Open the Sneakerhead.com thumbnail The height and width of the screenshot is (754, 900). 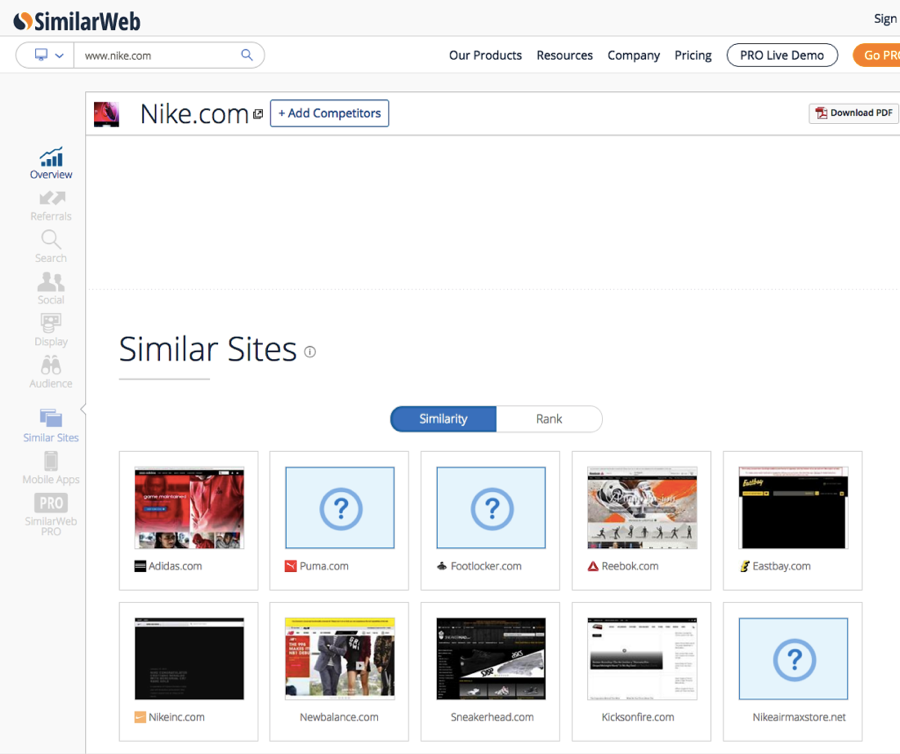[491, 659]
